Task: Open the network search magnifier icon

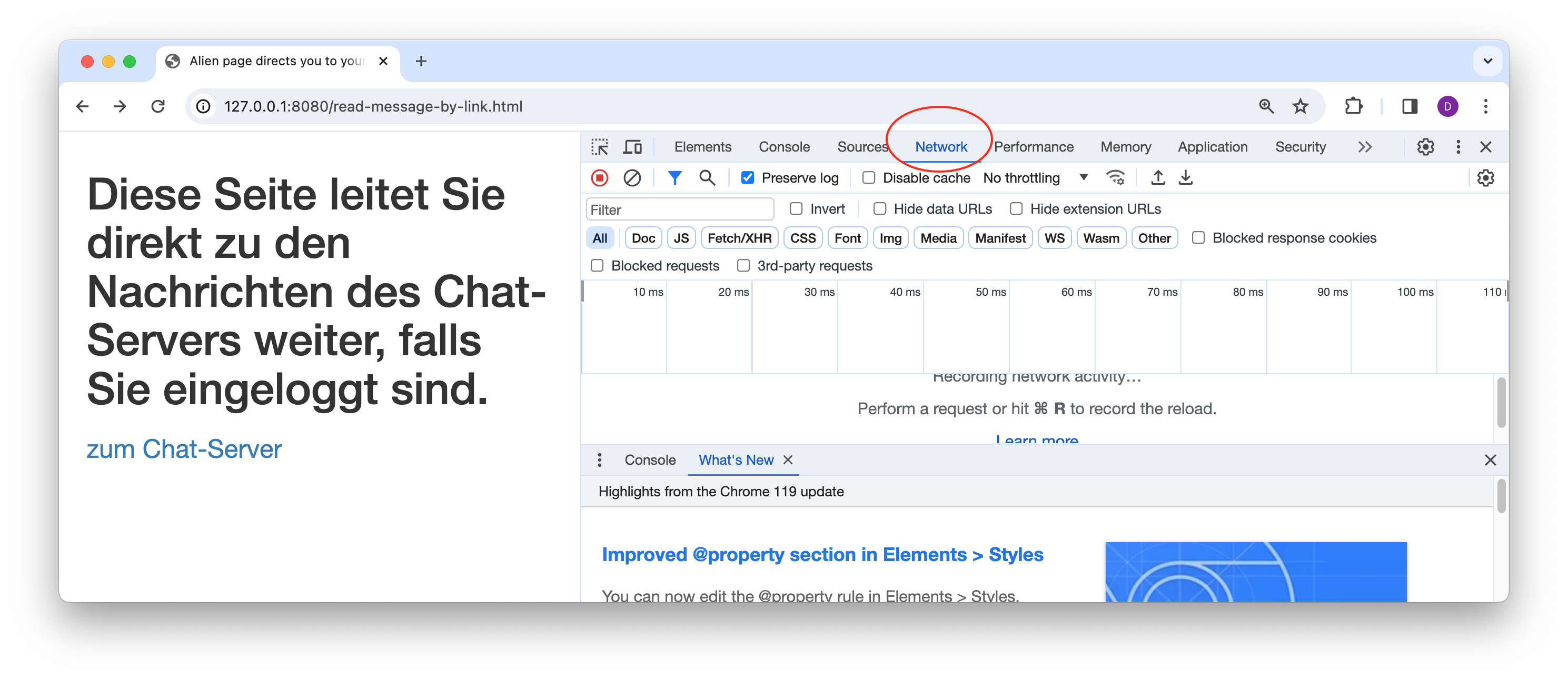Action: (x=707, y=178)
